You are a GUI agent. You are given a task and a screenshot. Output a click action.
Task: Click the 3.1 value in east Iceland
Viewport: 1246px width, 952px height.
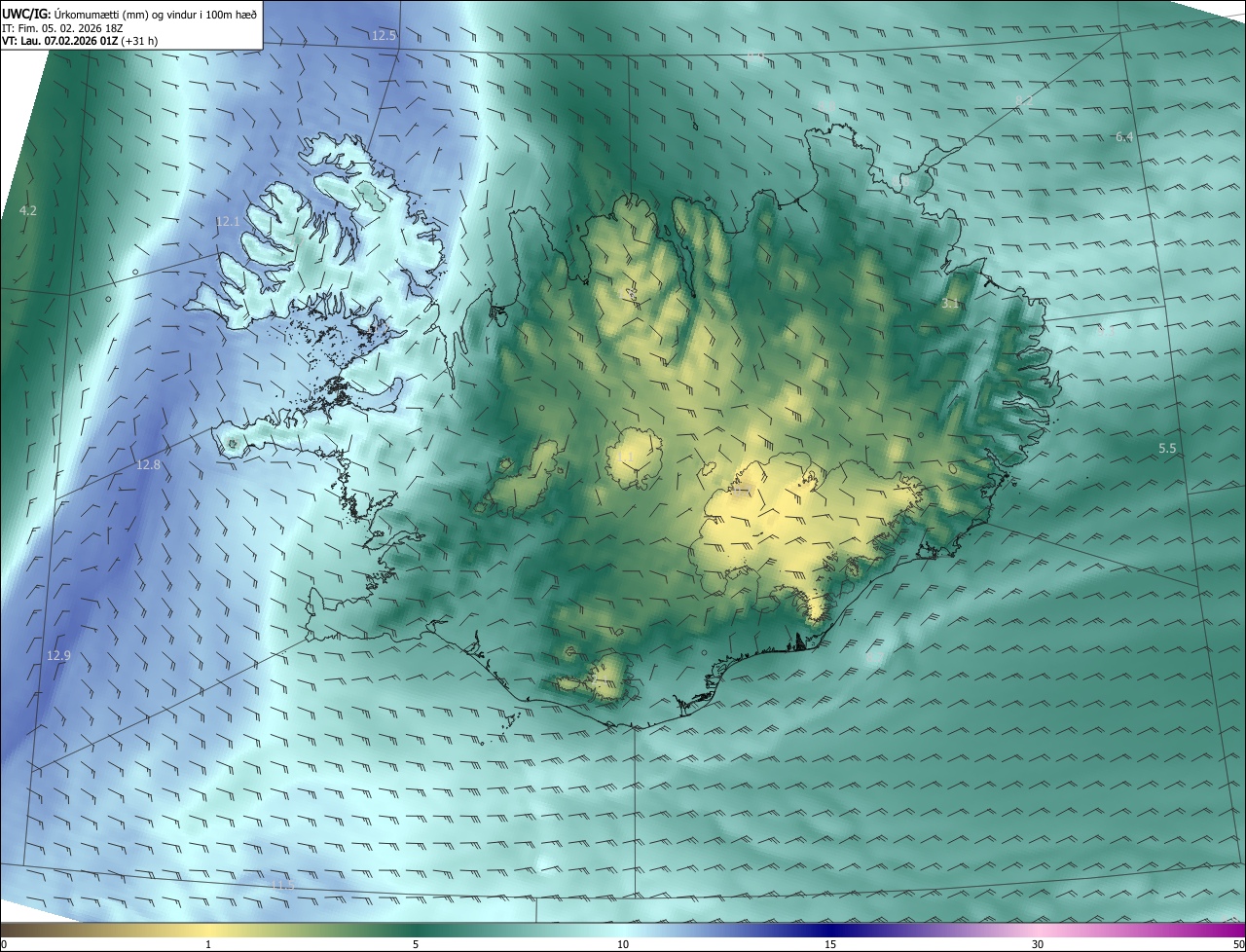[x=951, y=304]
